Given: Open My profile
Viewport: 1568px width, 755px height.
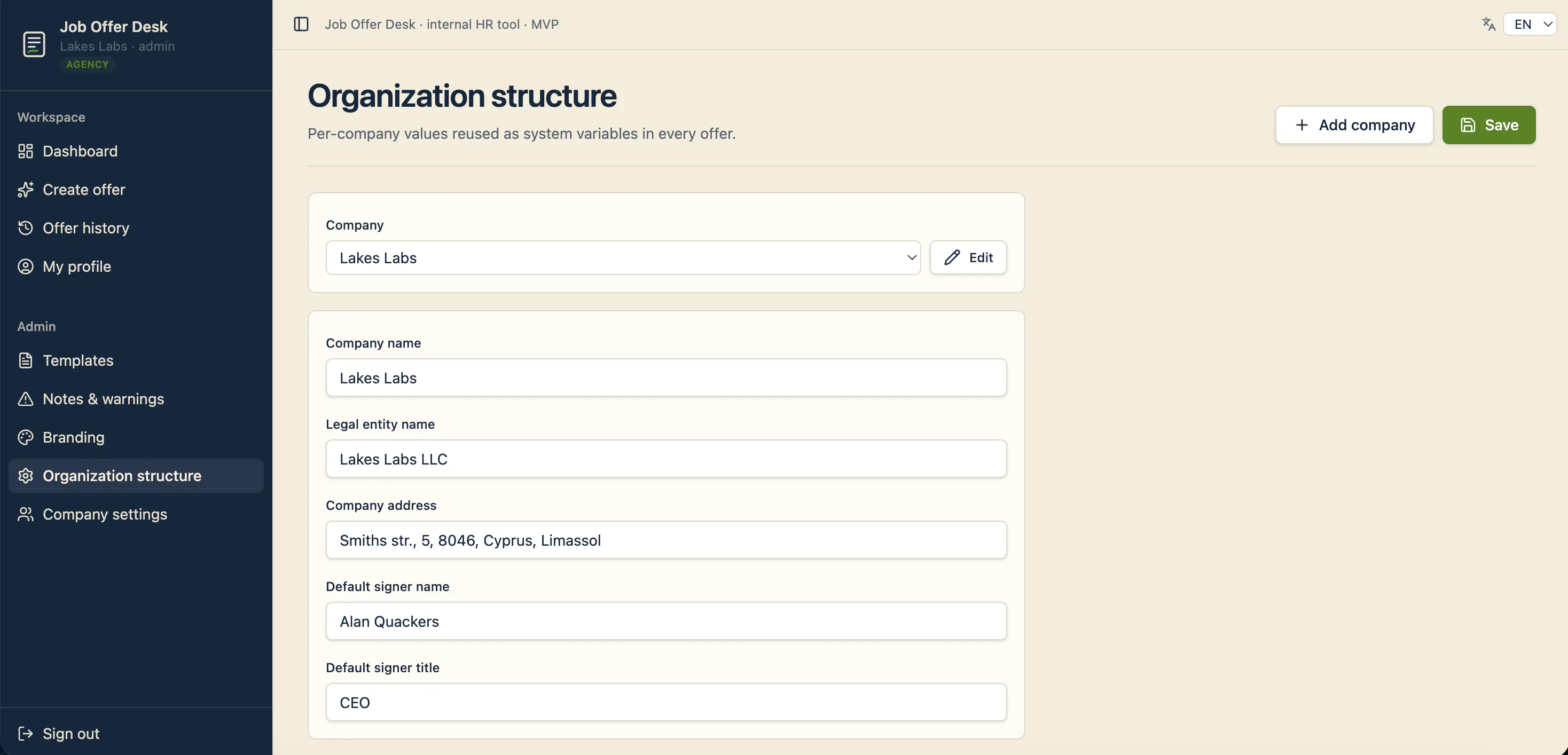Looking at the screenshot, I should point(136,266).
